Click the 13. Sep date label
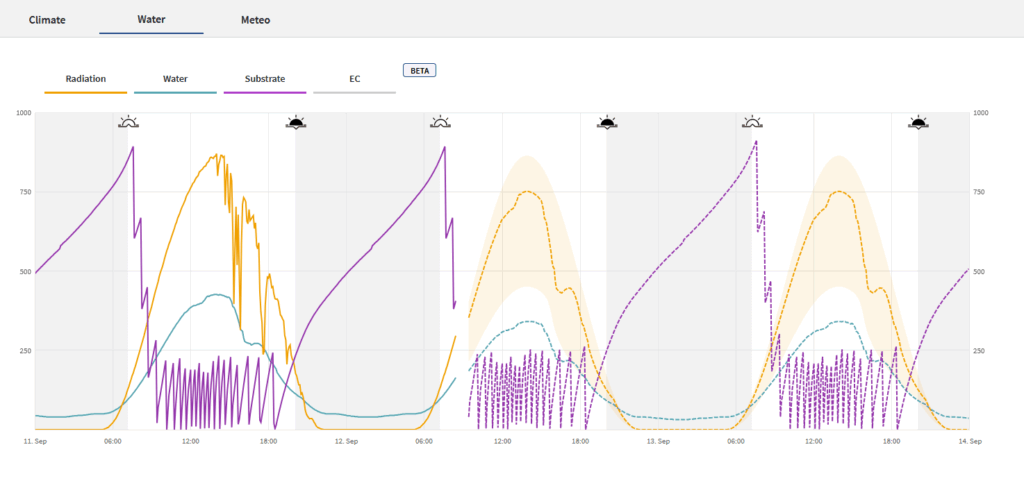 (x=658, y=441)
